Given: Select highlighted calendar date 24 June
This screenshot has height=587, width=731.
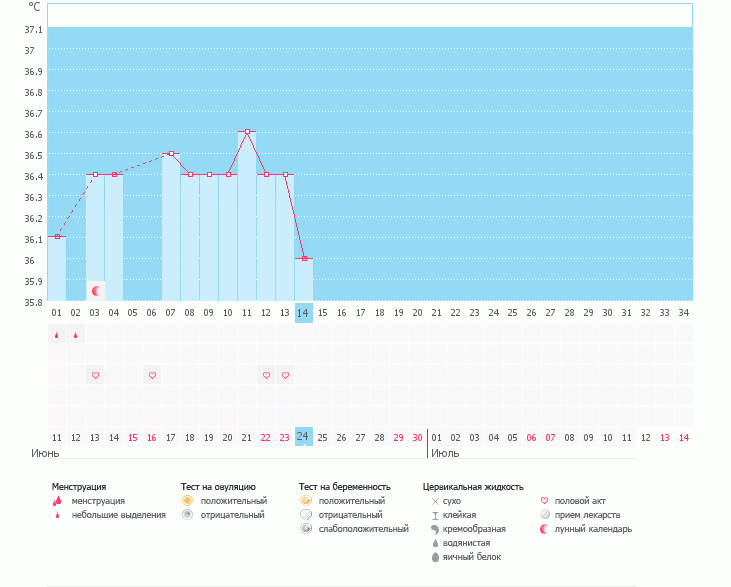Looking at the screenshot, I should coord(304,436).
